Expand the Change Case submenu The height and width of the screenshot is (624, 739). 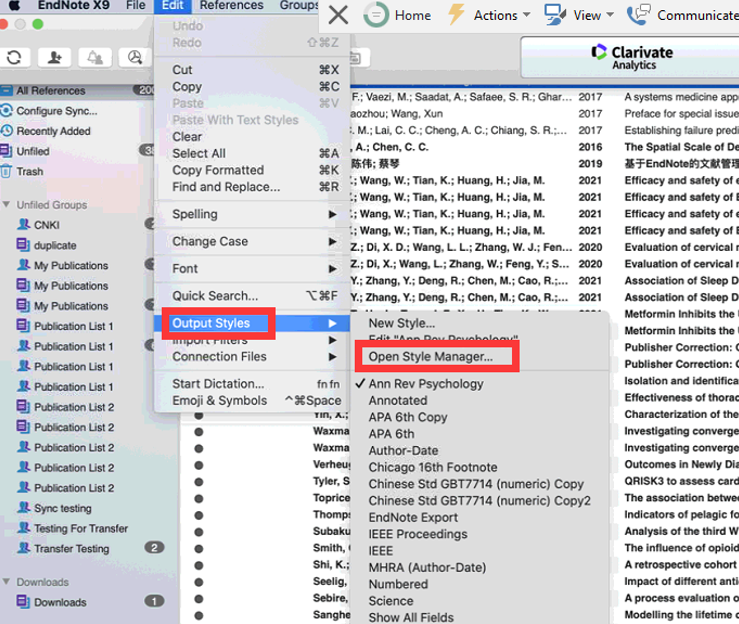332,241
